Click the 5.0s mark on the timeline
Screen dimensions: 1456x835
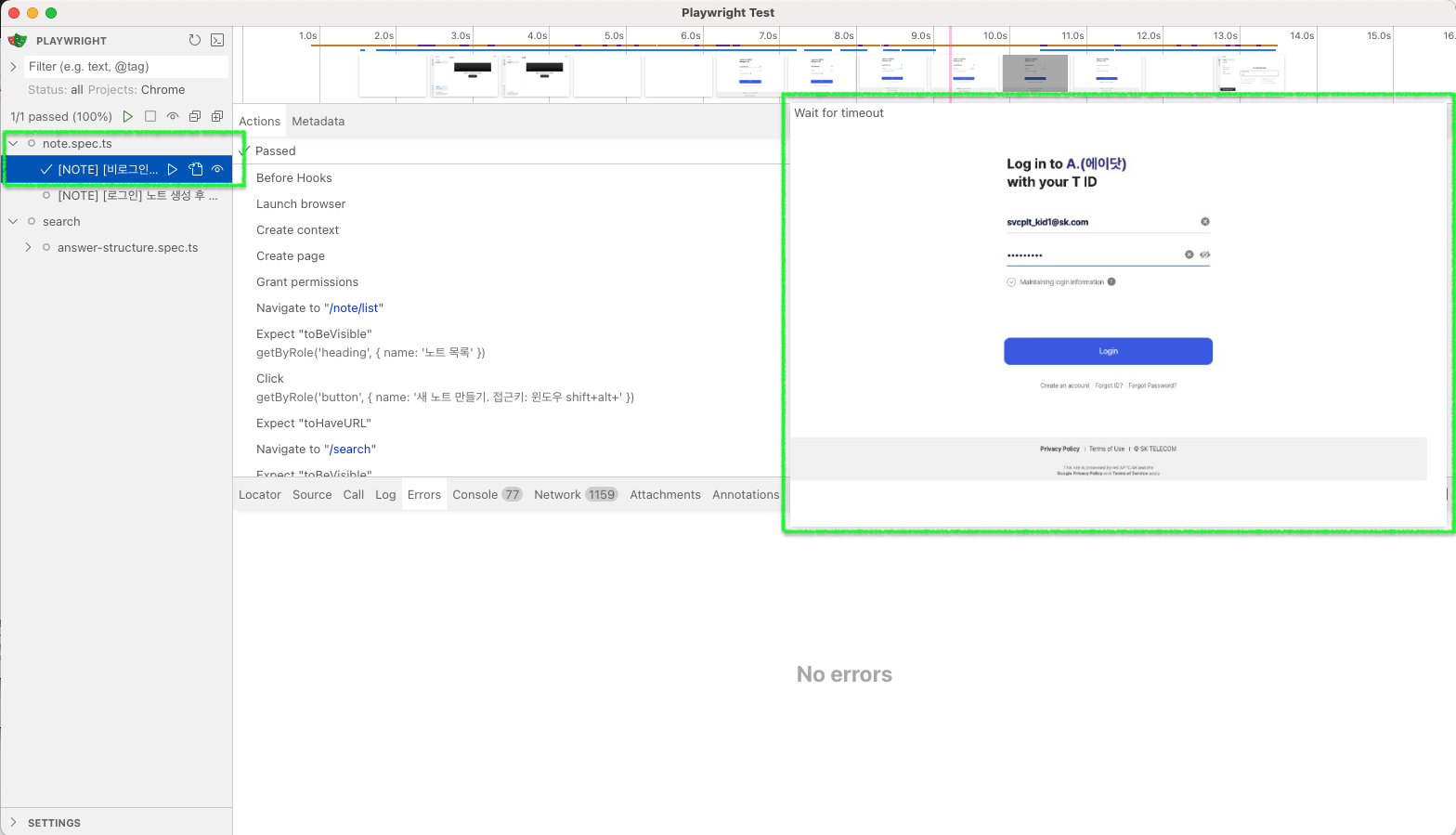614,35
